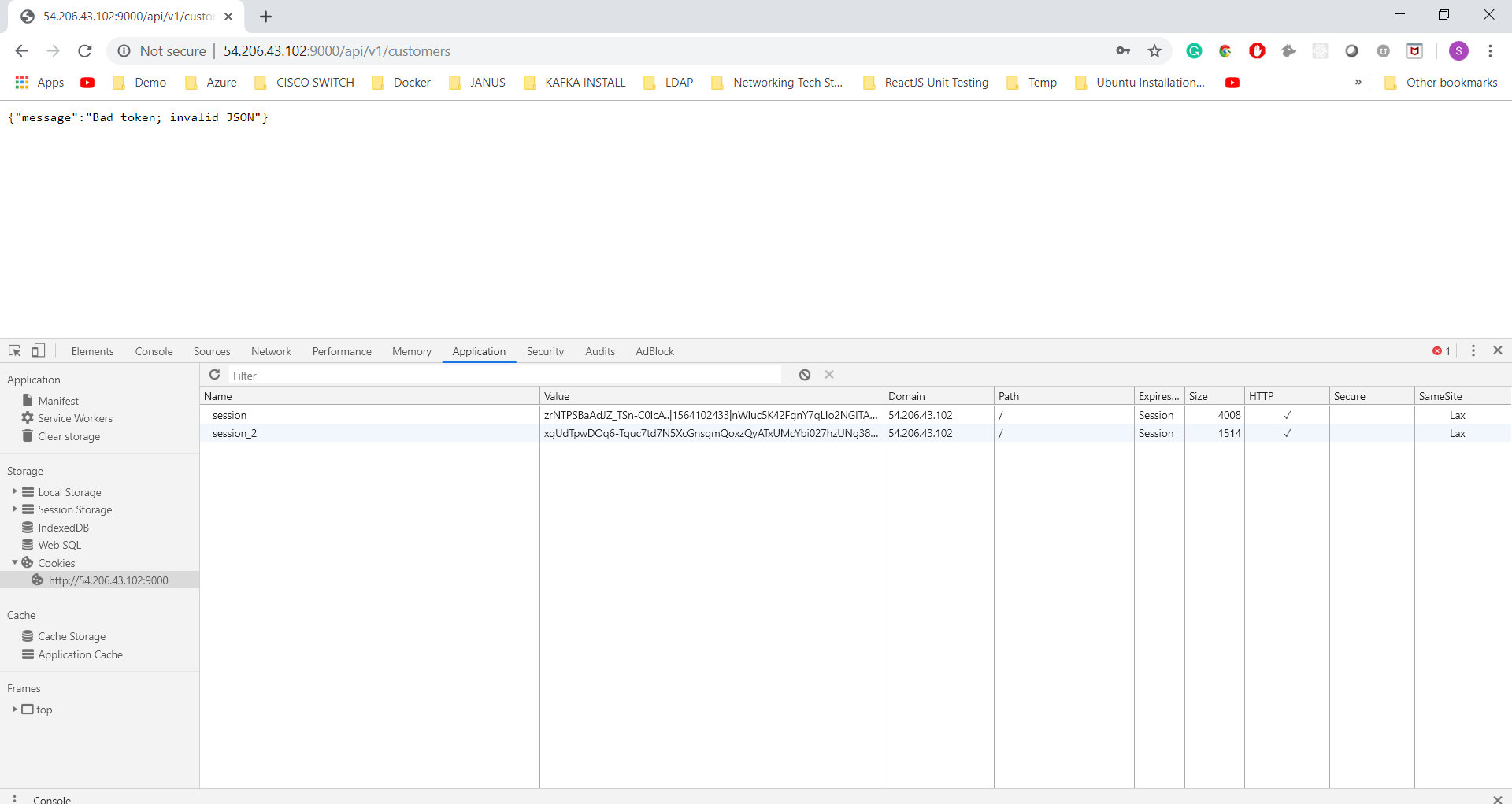This screenshot has height=804, width=1512.
Task: Open the DevTools error count indicator
Action: tap(1441, 351)
